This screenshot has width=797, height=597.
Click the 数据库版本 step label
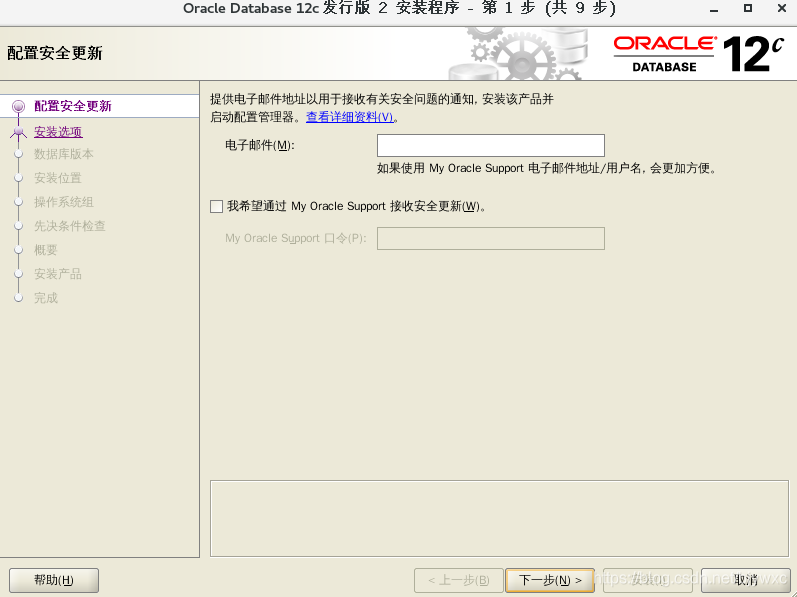tap(64, 154)
